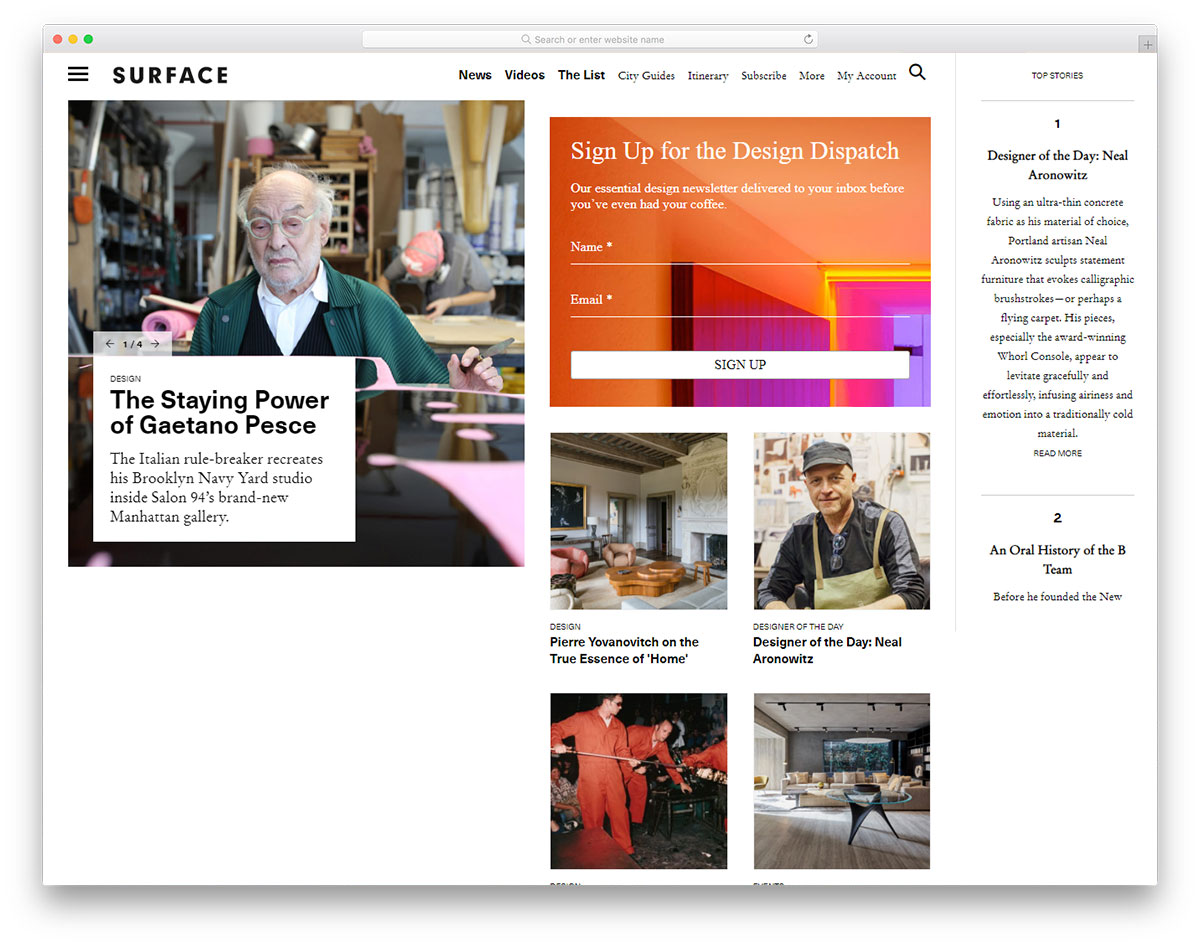This screenshot has height=946, width=1200.
Task: Open the Subscribe link in navigation
Action: tap(764, 76)
